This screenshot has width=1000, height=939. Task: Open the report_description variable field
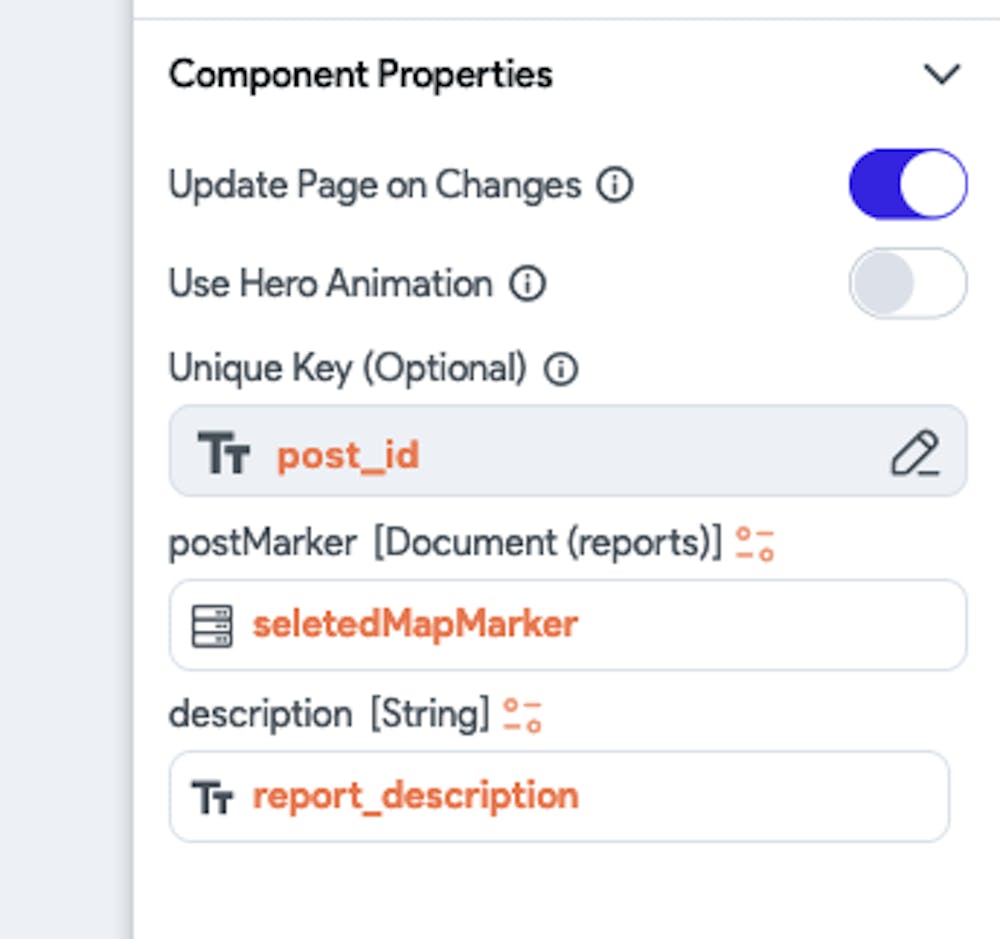(560, 797)
